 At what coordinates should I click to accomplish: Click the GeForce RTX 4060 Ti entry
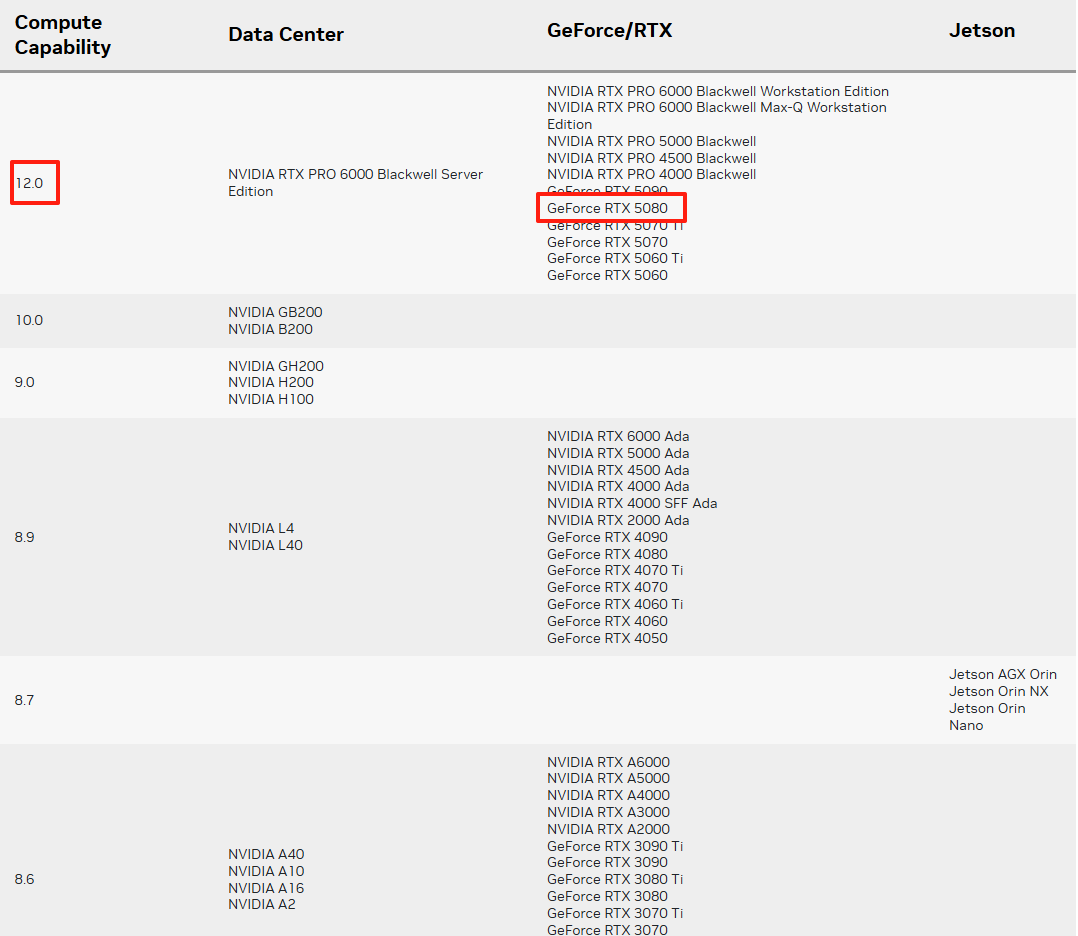615,605
